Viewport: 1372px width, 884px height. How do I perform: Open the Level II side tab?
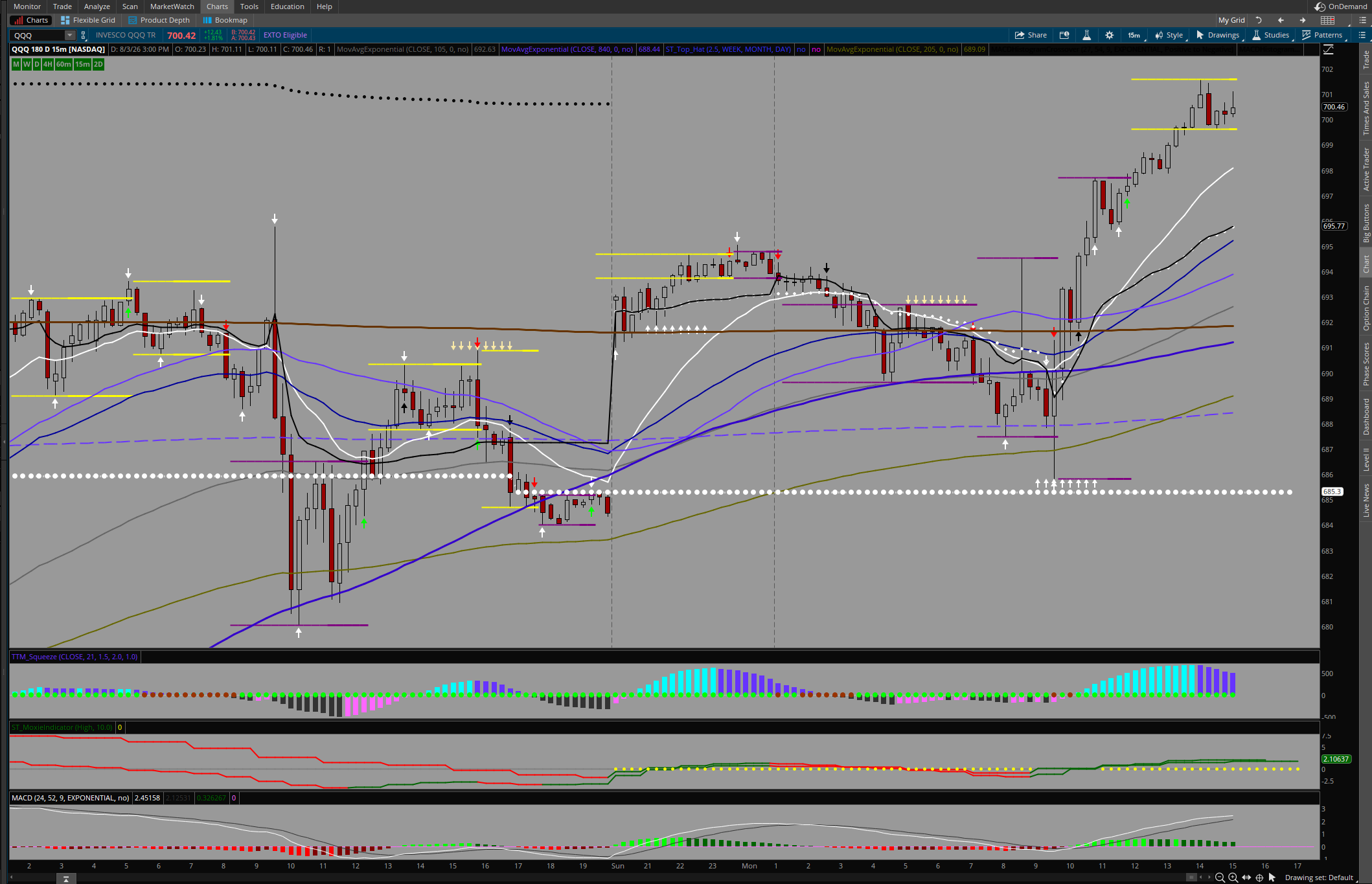[1366, 459]
